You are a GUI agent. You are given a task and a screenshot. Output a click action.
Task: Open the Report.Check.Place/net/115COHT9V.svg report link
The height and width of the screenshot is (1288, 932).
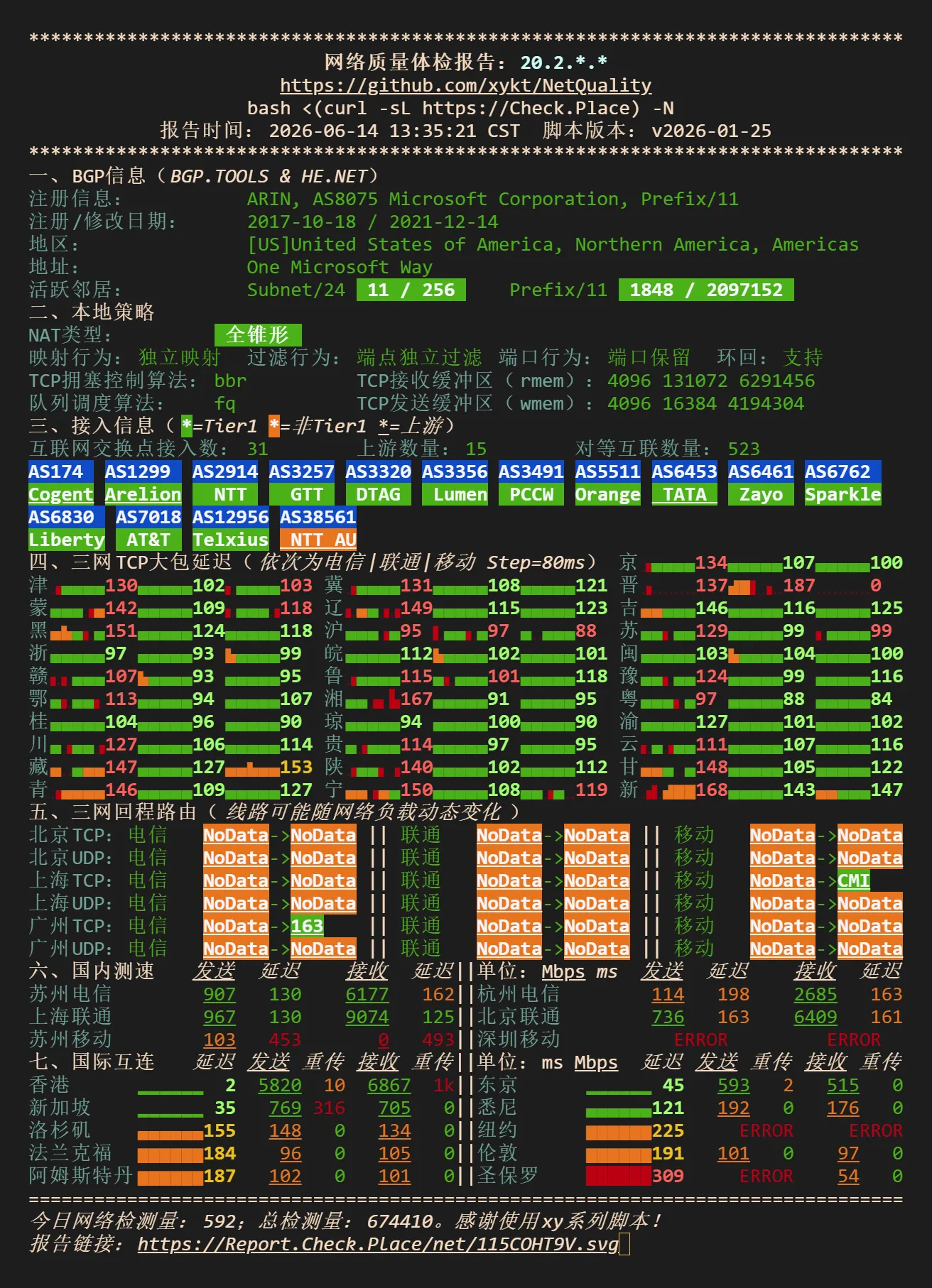(x=378, y=1244)
